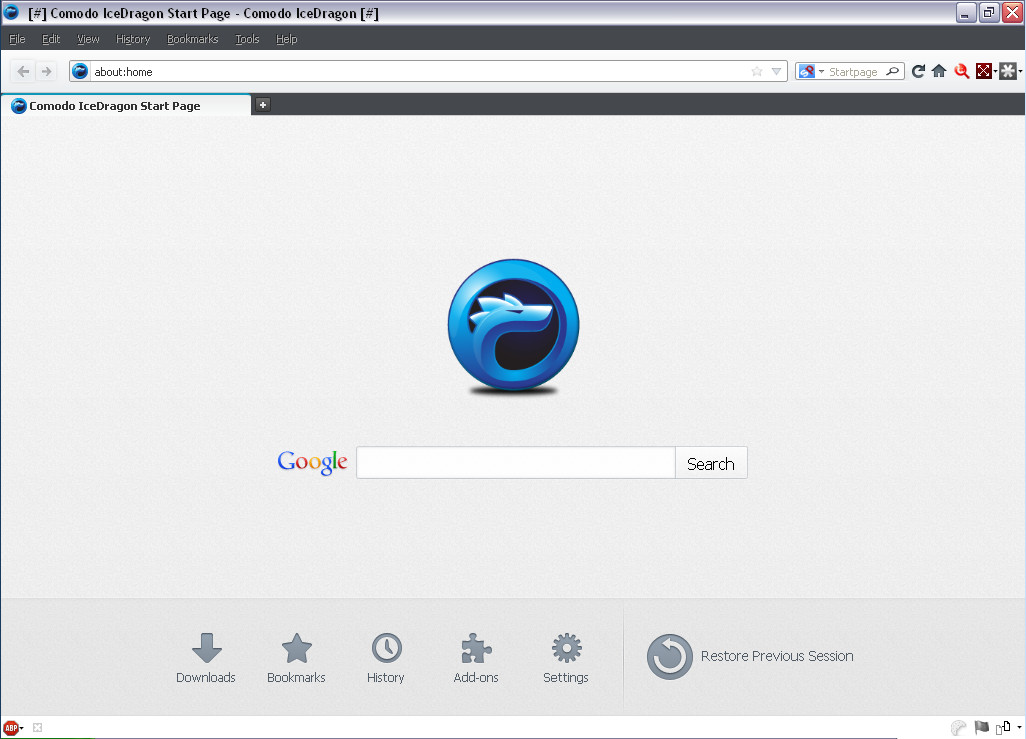Image resolution: width=1026 pixels, height=739 pixels.
Task: Click the IceDragon site icon in address bar
Action: click(80, 71)
